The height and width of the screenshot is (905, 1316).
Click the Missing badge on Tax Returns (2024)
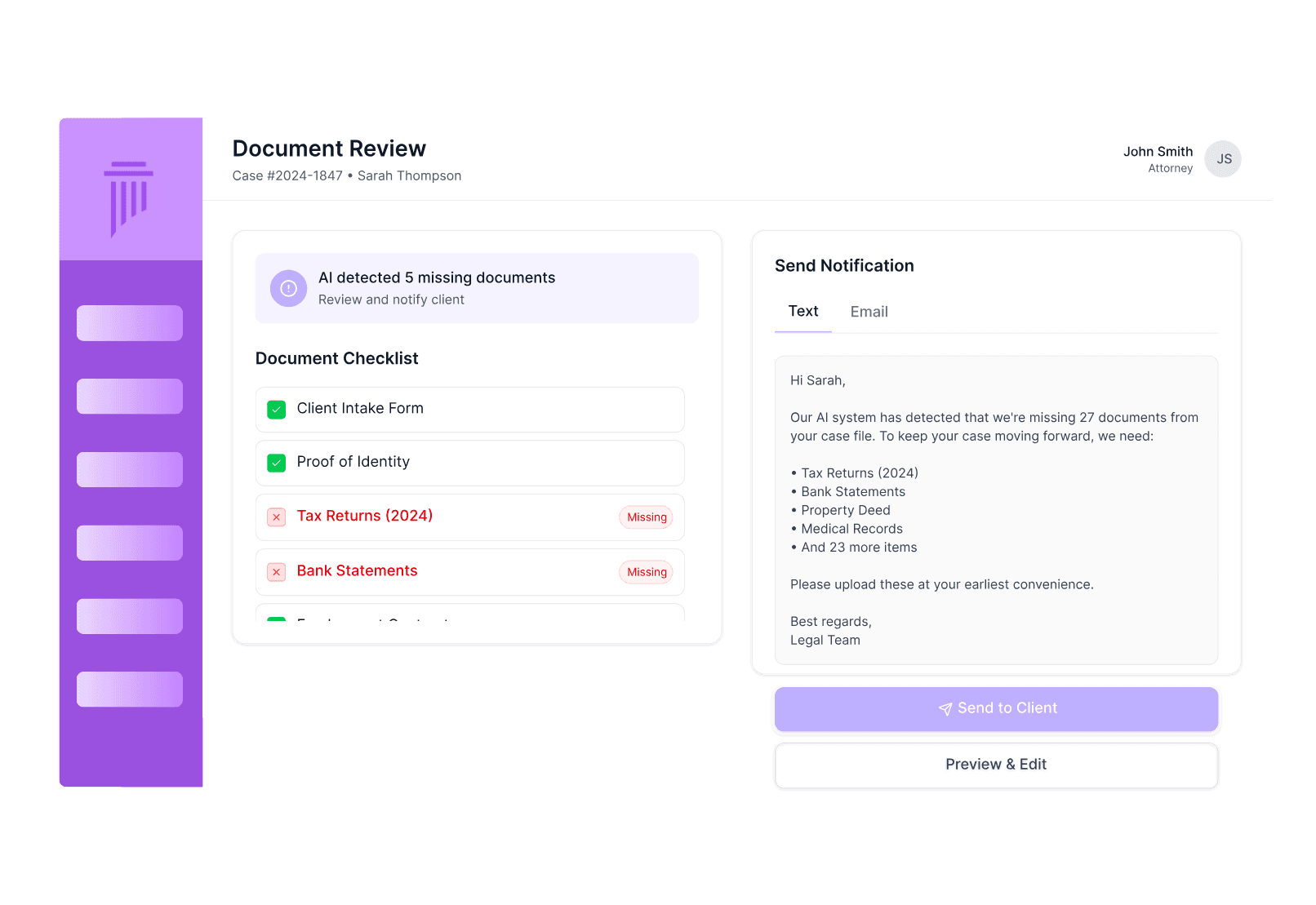[647, 517]
